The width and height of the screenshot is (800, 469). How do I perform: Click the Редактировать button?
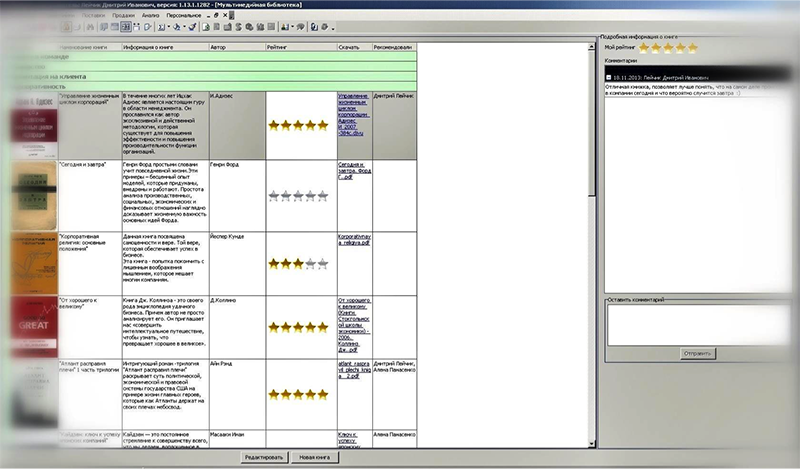point(264,457)
